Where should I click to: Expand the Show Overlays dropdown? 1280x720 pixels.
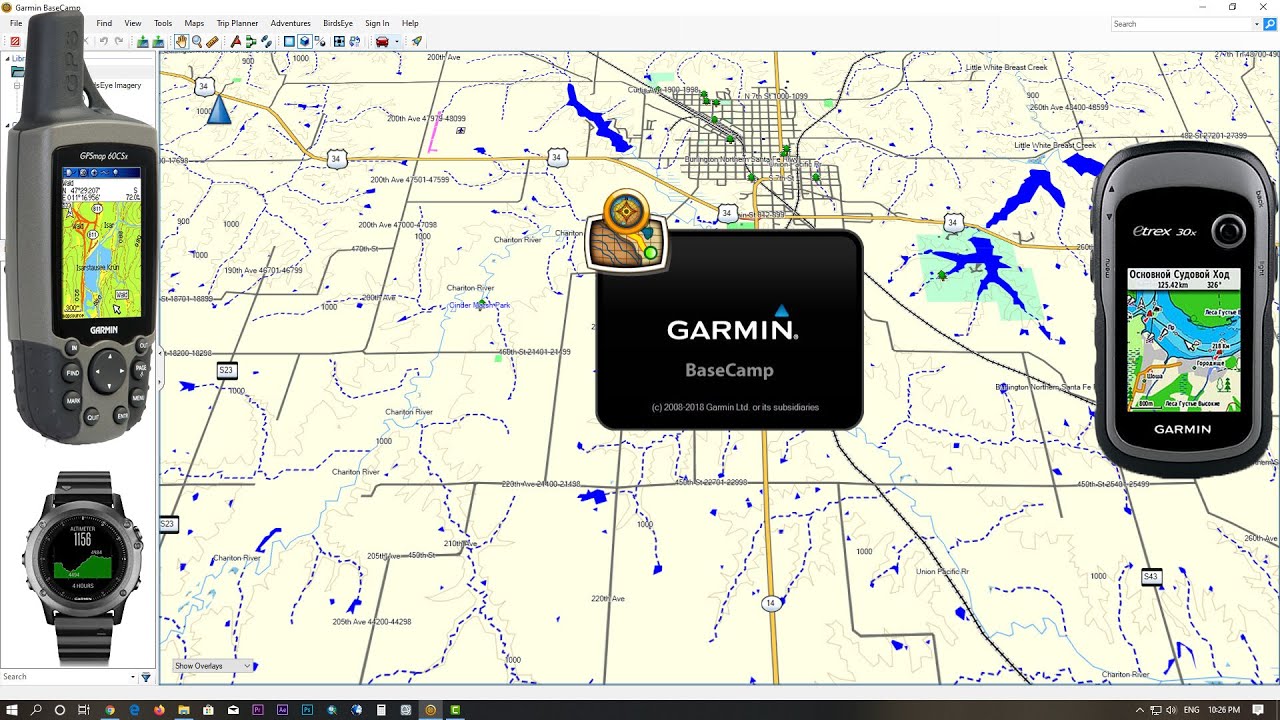(212, 666)
